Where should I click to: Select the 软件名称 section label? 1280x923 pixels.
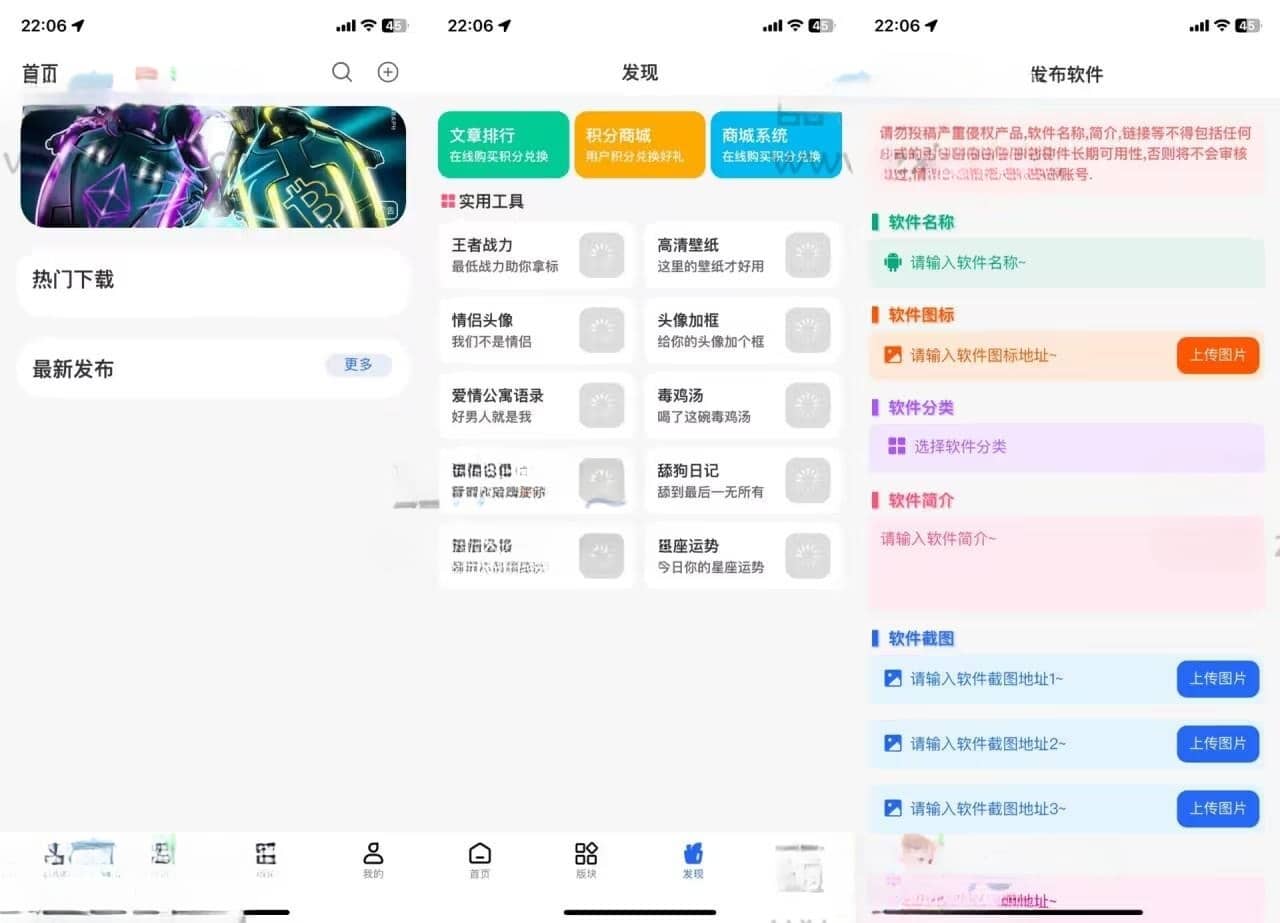point(921,222)
